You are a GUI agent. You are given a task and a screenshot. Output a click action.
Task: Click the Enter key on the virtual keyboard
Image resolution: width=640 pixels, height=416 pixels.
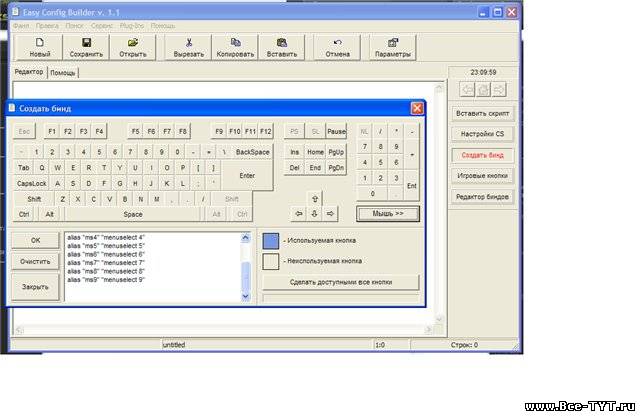(247, 176)
